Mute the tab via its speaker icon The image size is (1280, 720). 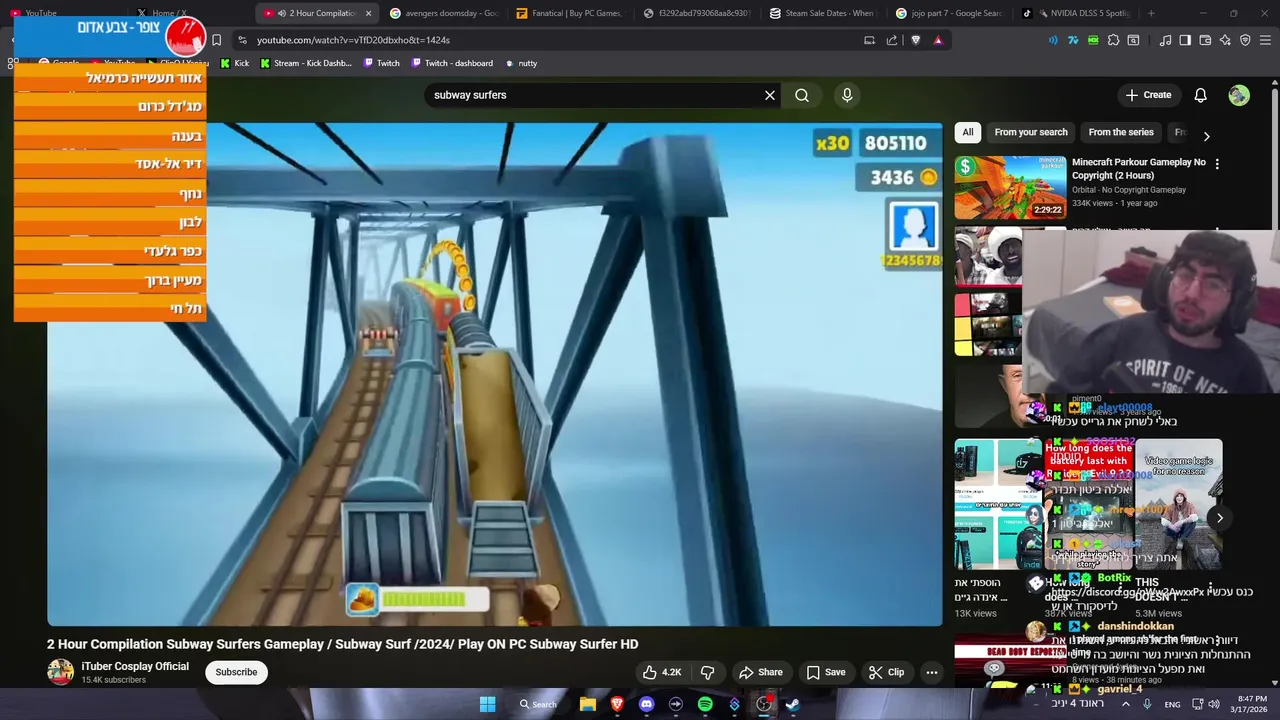pos(281,13)
